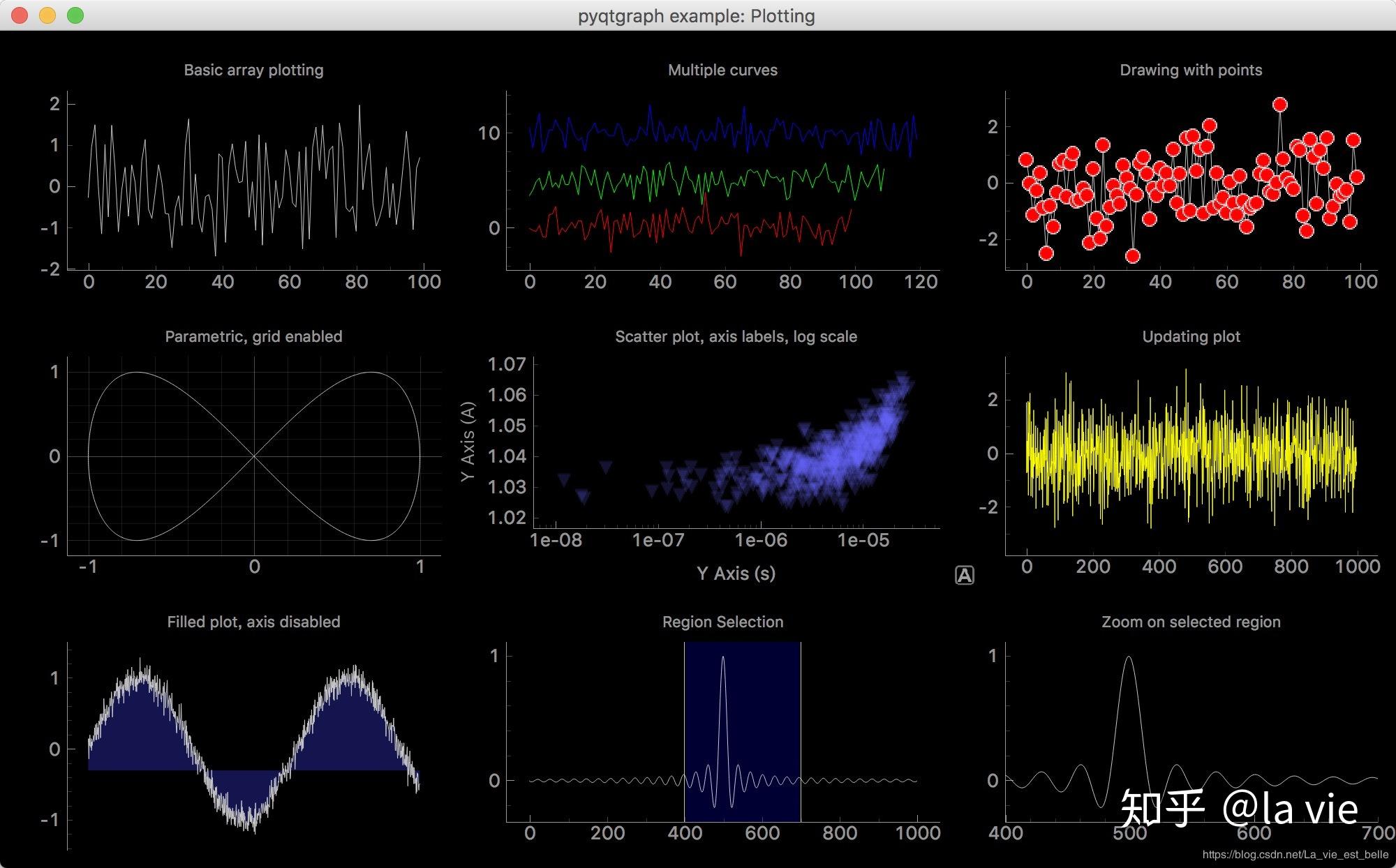Click the center crossing of the parametric curve
Screen dimensions: 1396x868
[254, 456]
